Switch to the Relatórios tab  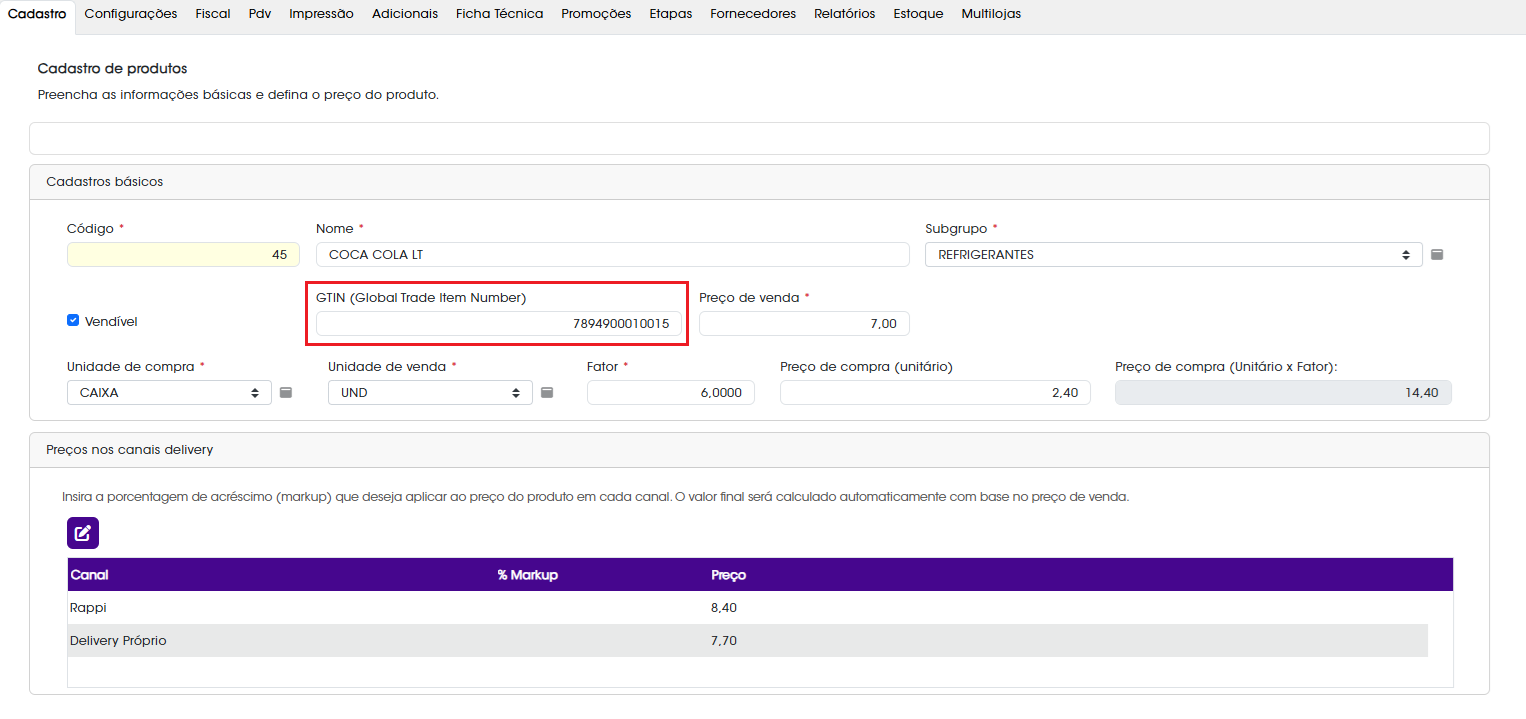[844, 14]
